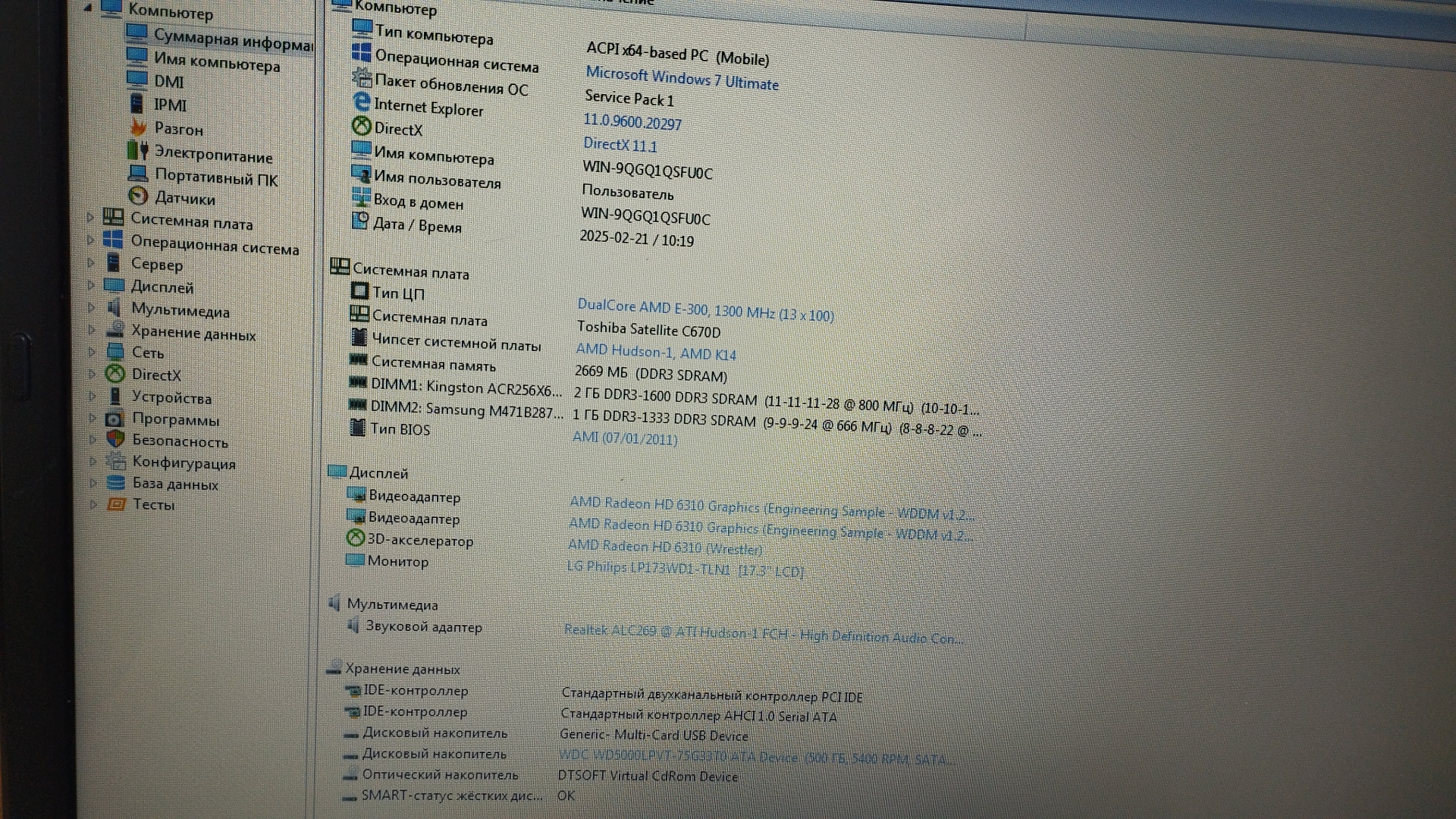Click the Тип ЦП processor icon

point(359,290)
